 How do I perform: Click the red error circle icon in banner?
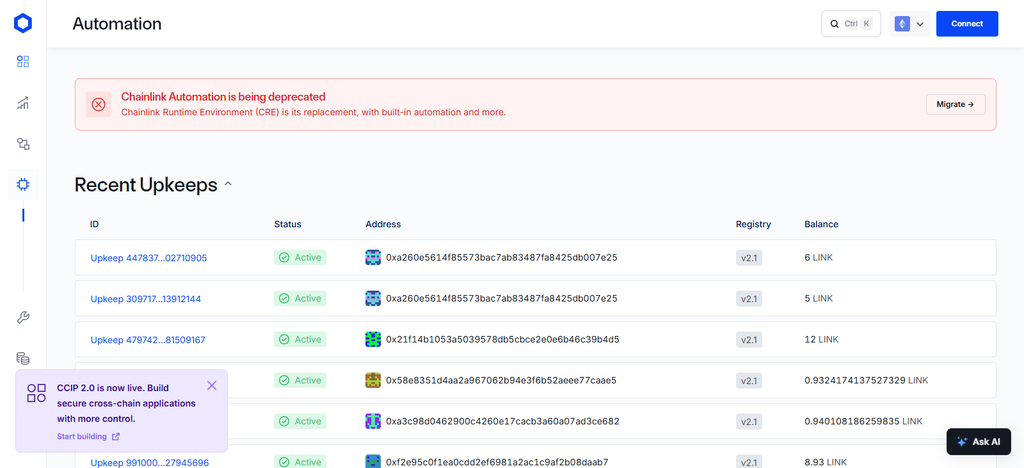[x=98, y=104]
